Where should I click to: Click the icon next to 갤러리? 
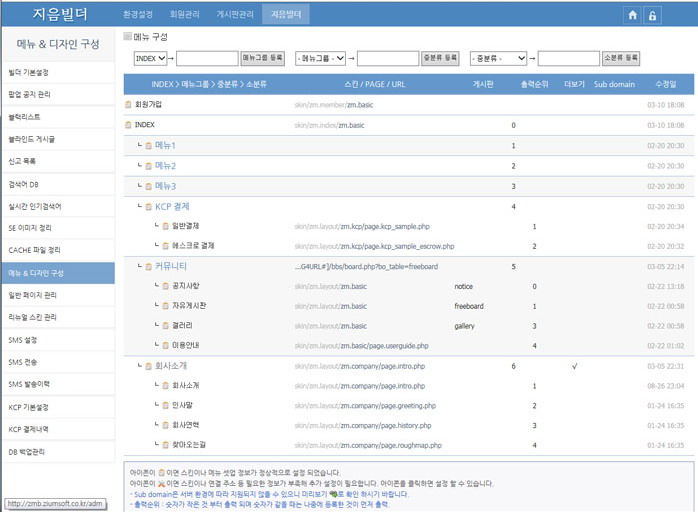point(165,325)
